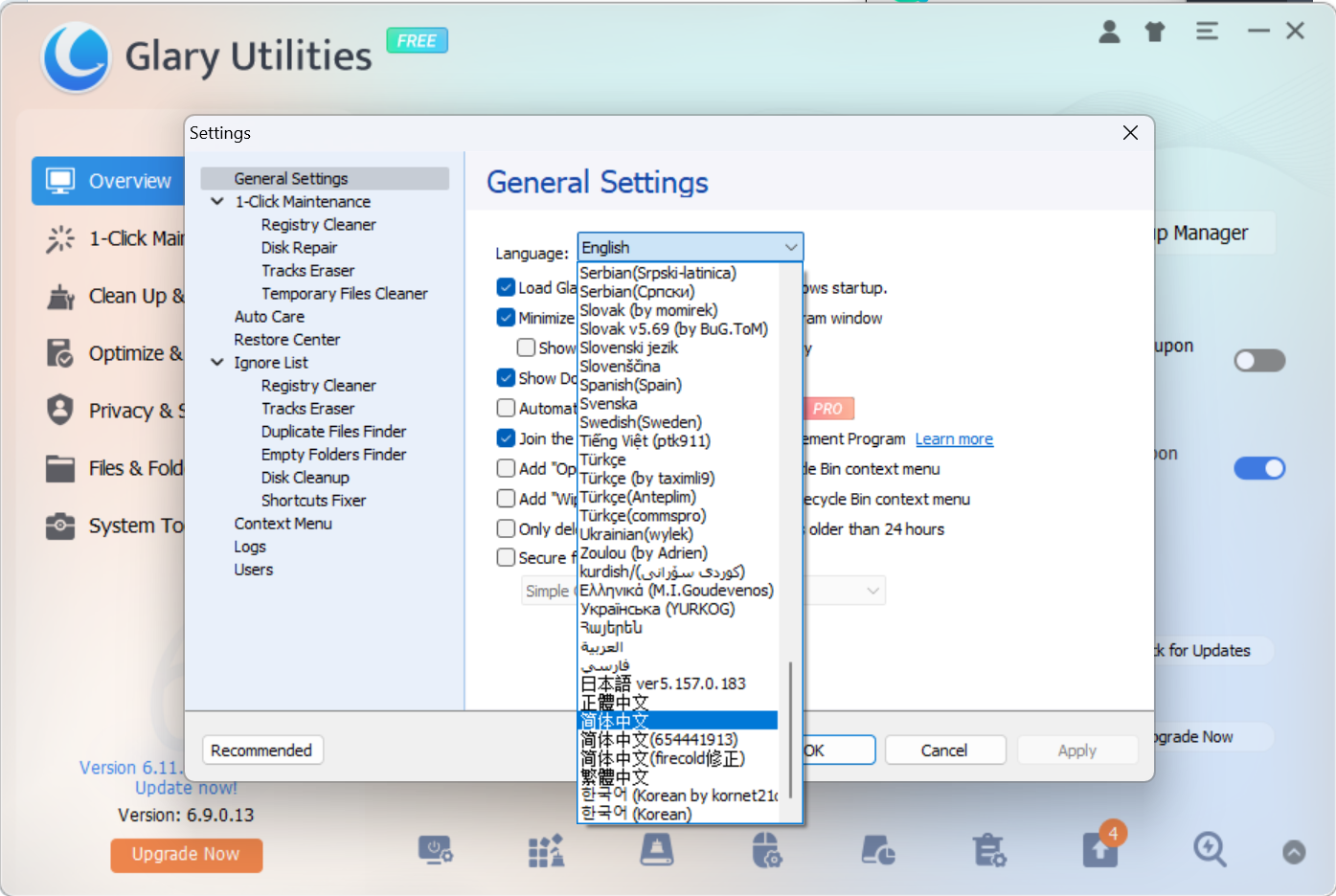1336x896 pixels.
Task: Click the Recommended button
Action: [262, 750]
